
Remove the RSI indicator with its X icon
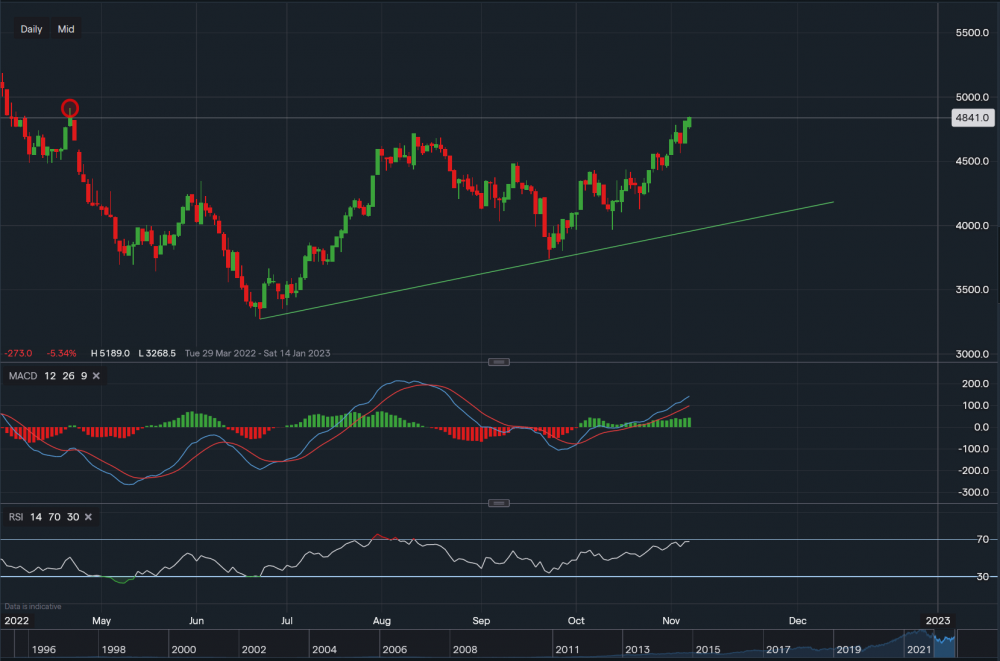[87, 517]
